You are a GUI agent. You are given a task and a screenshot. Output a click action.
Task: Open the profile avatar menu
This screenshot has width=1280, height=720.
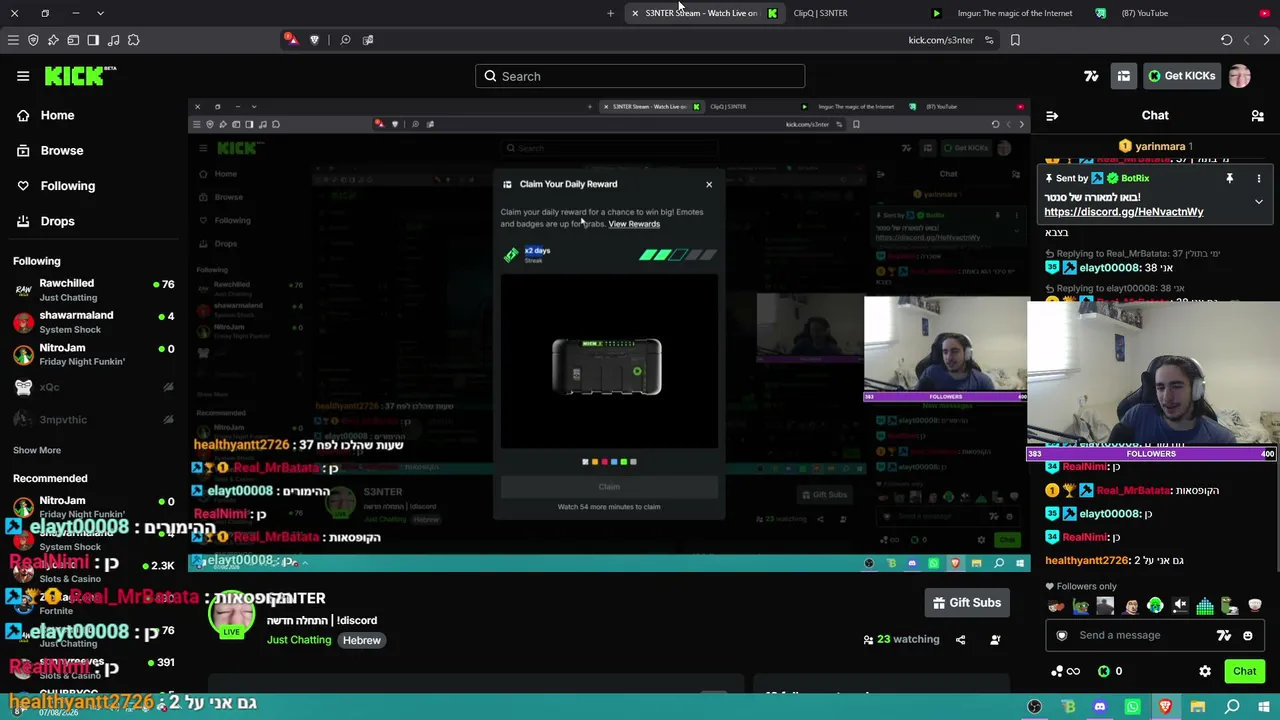(x=1240, y=76)
